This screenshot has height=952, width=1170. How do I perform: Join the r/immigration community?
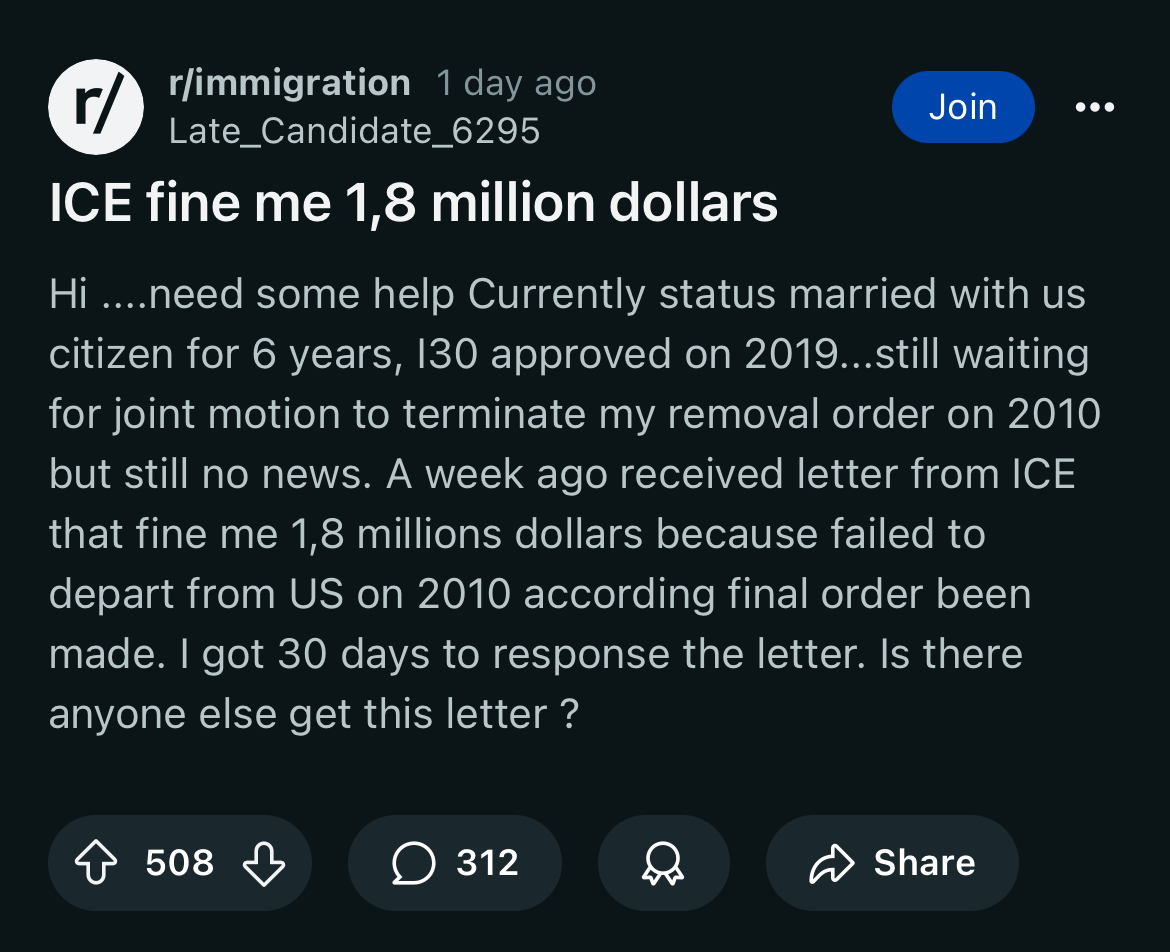(x=963, y=107)
